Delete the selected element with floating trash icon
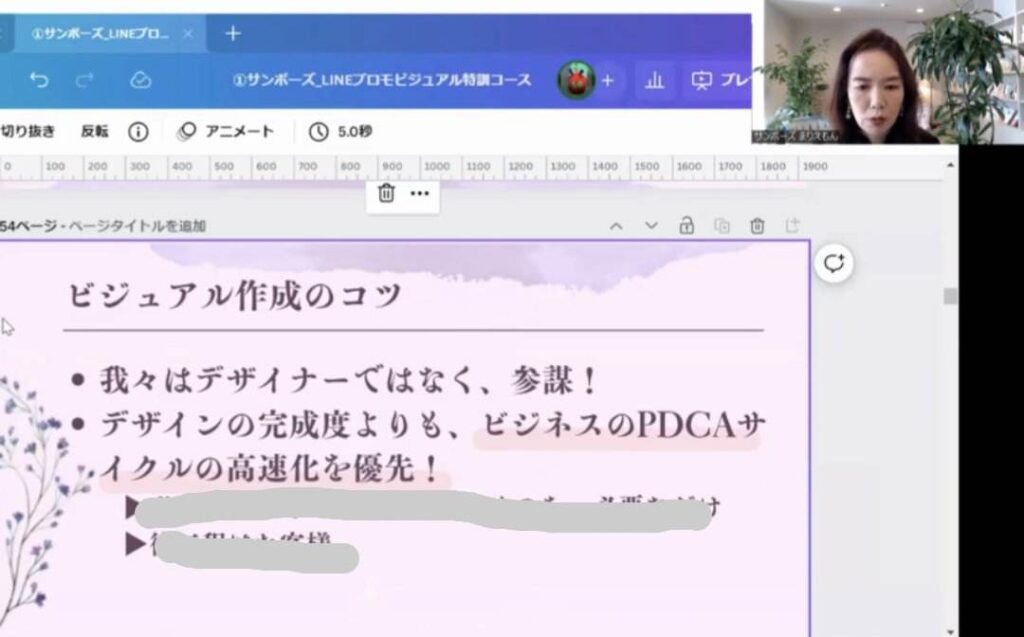This screenshot has height=637, width=1024. point(386,193)
